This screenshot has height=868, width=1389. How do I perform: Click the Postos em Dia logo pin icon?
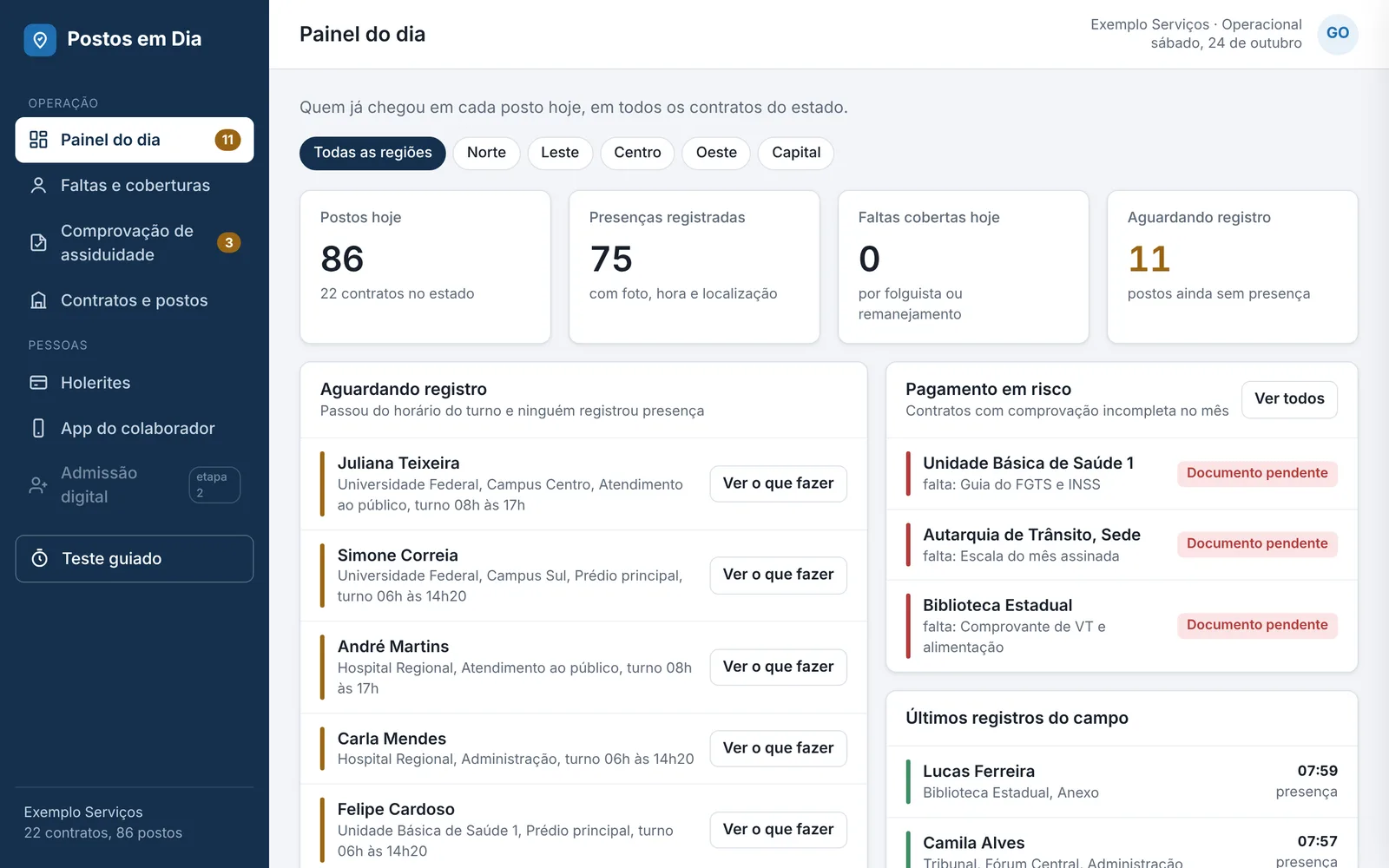click(x=40, y=40)
